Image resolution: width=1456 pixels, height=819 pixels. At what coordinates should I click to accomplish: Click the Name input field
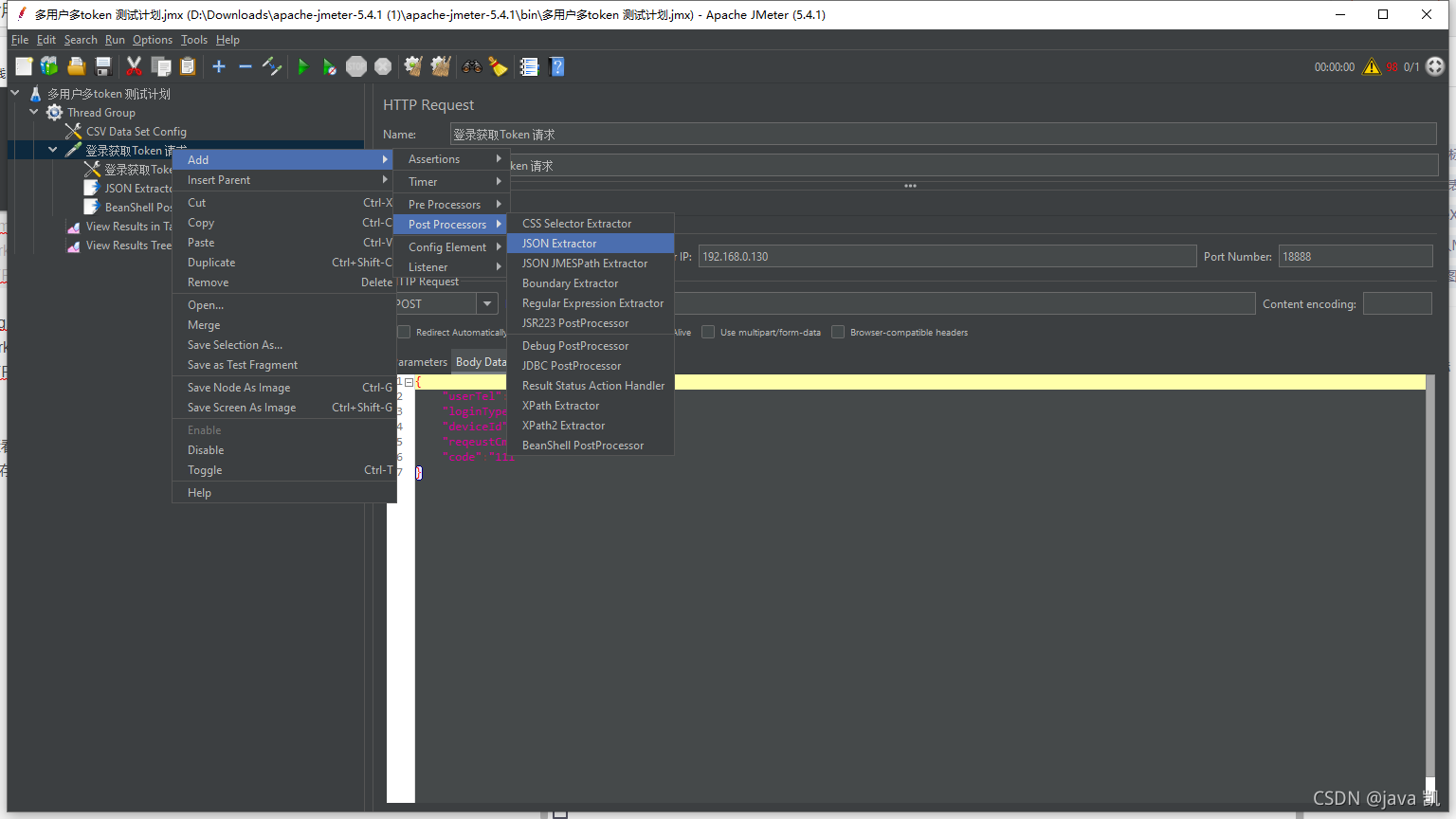(943, 135)
